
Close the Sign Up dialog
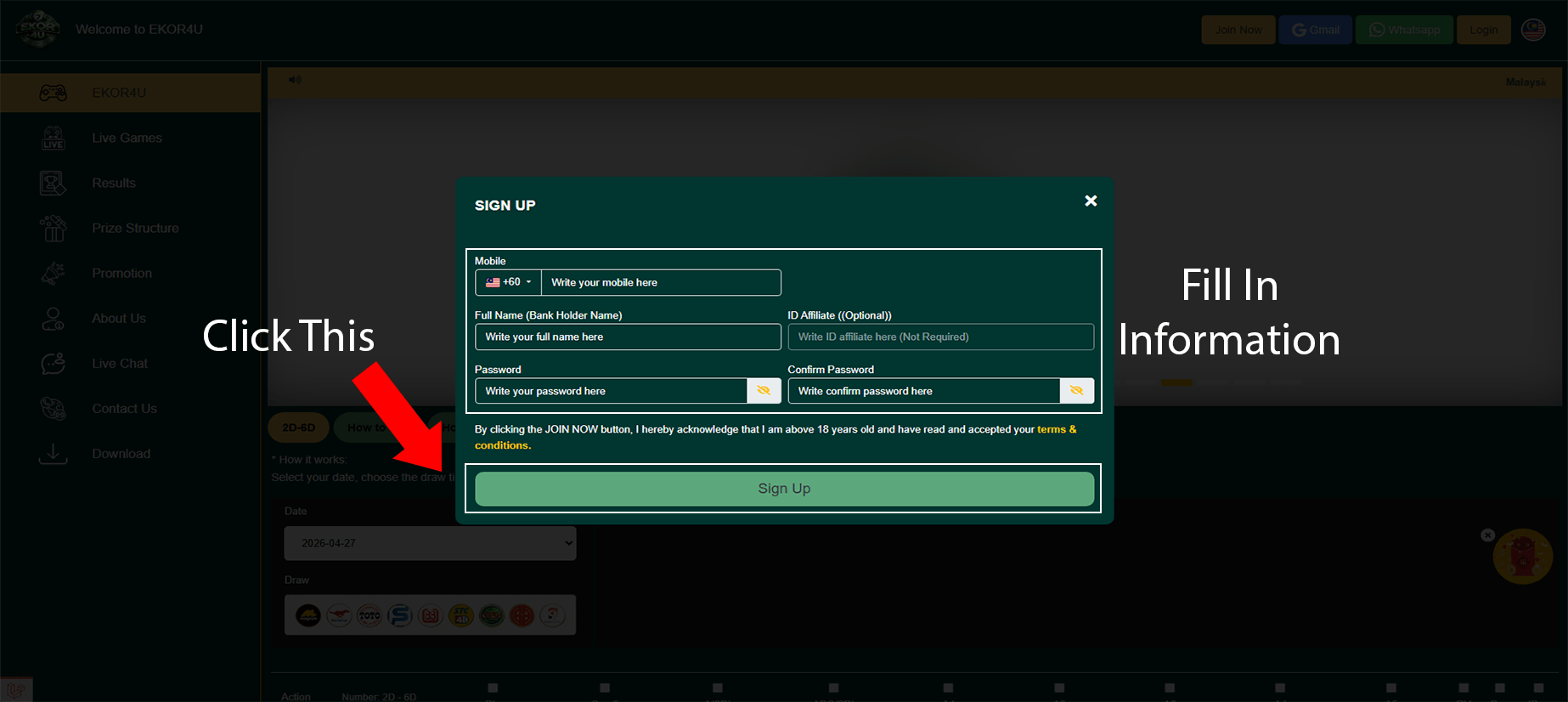(1091, 201)
